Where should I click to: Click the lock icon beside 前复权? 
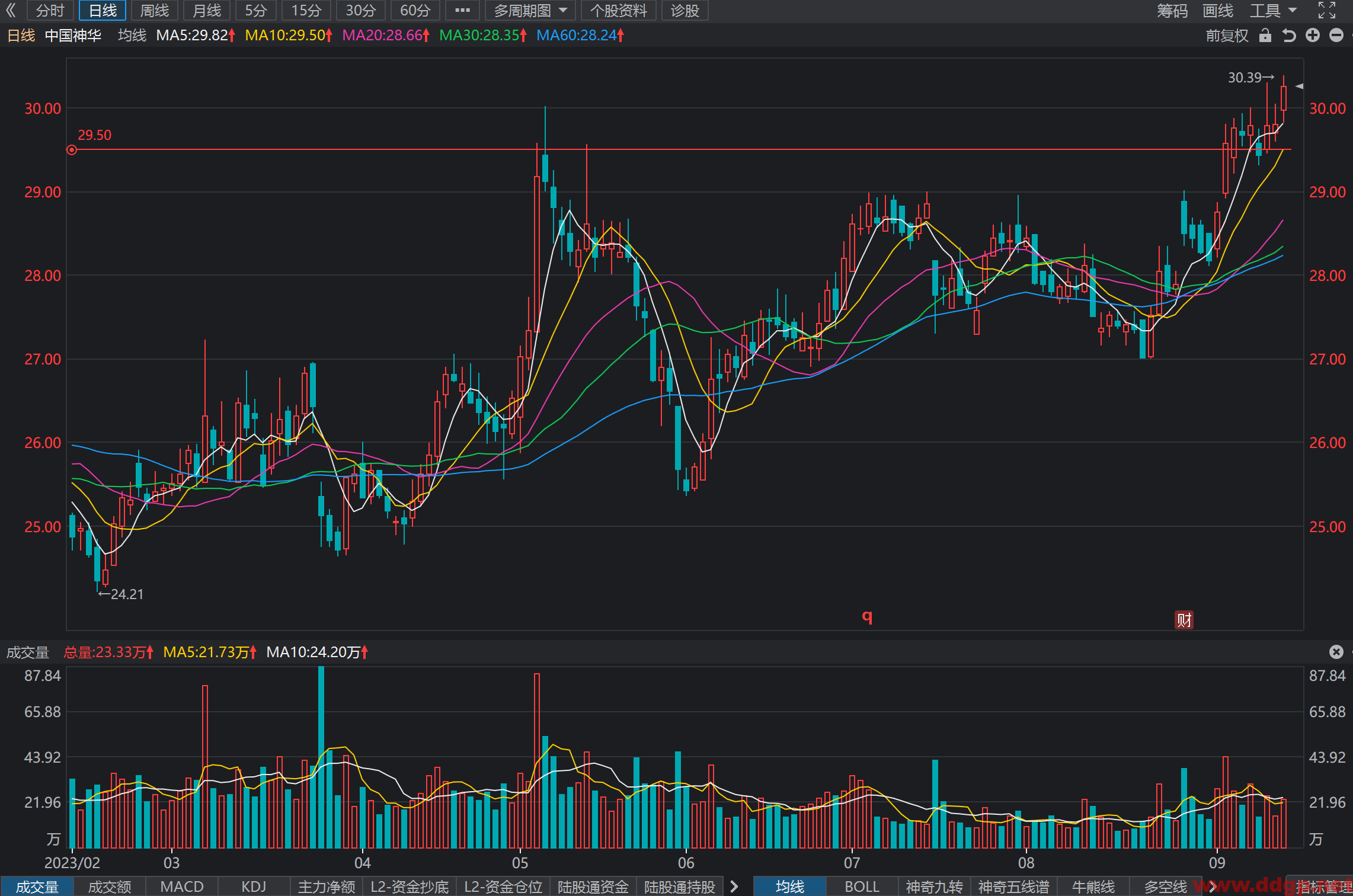[1265, 36]
